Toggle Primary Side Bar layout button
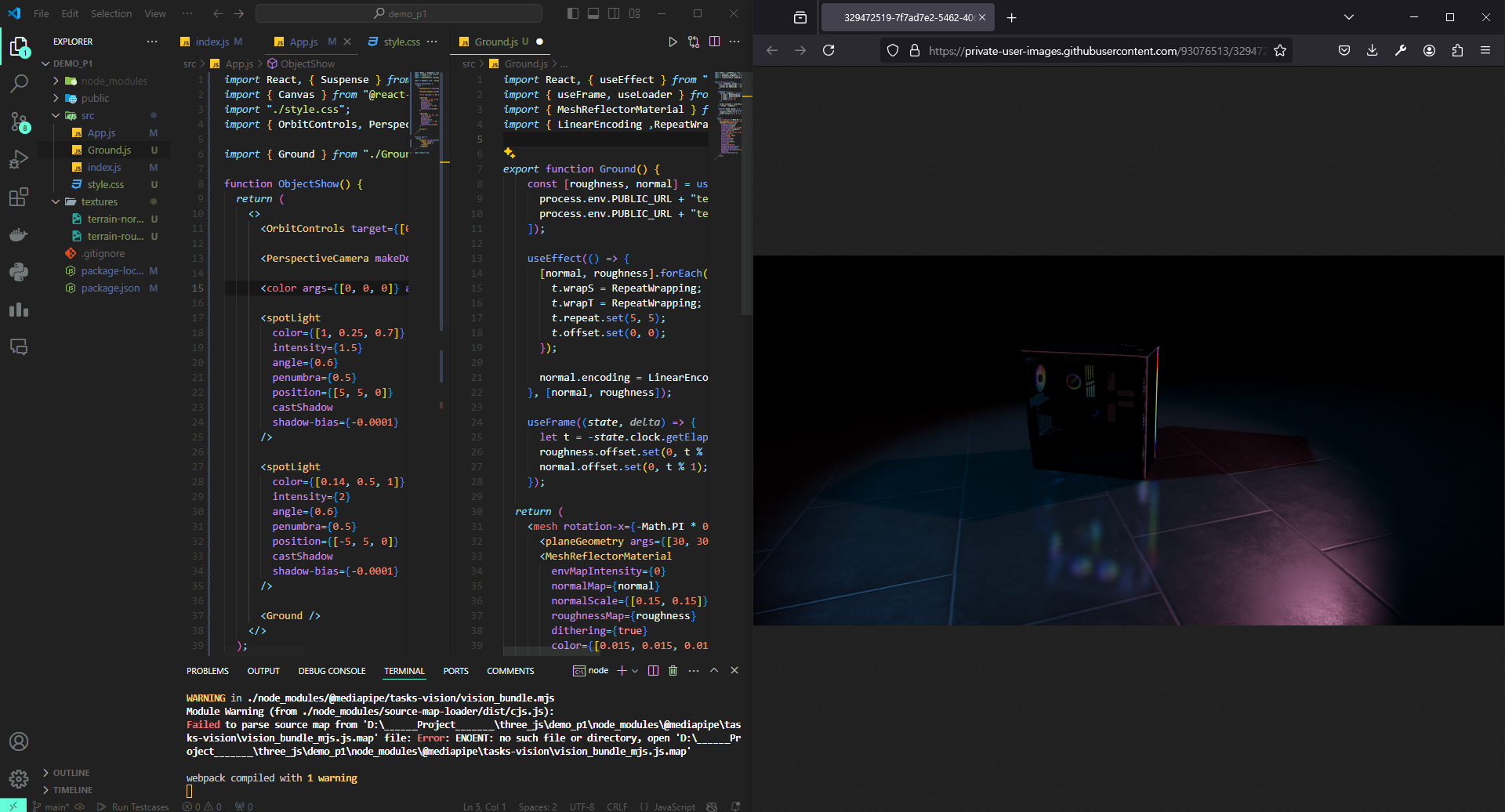This screenshot has height=812, width=1505. coord(573,13)
